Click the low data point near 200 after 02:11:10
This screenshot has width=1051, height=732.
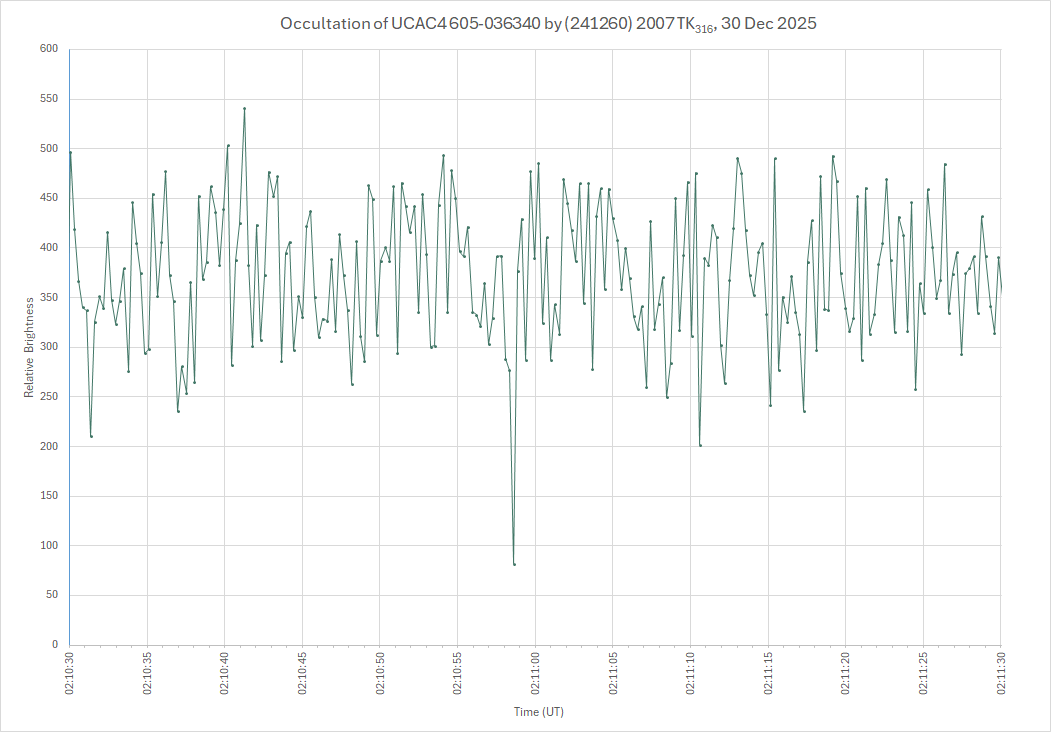700,445
